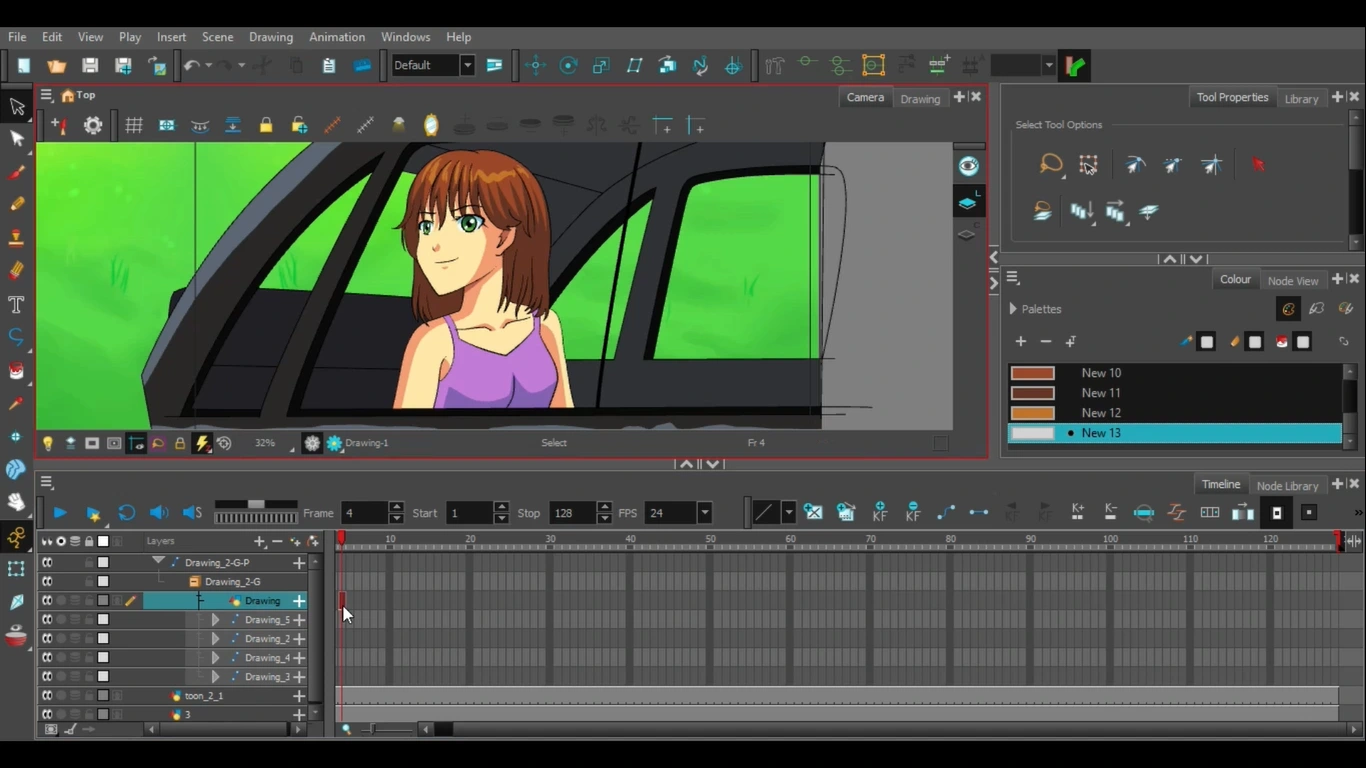Viewport: 1366px width, 768px height.
Task: Expand the Drawing_5 layer
Action: pyautogui.click(x=215, y=620)
